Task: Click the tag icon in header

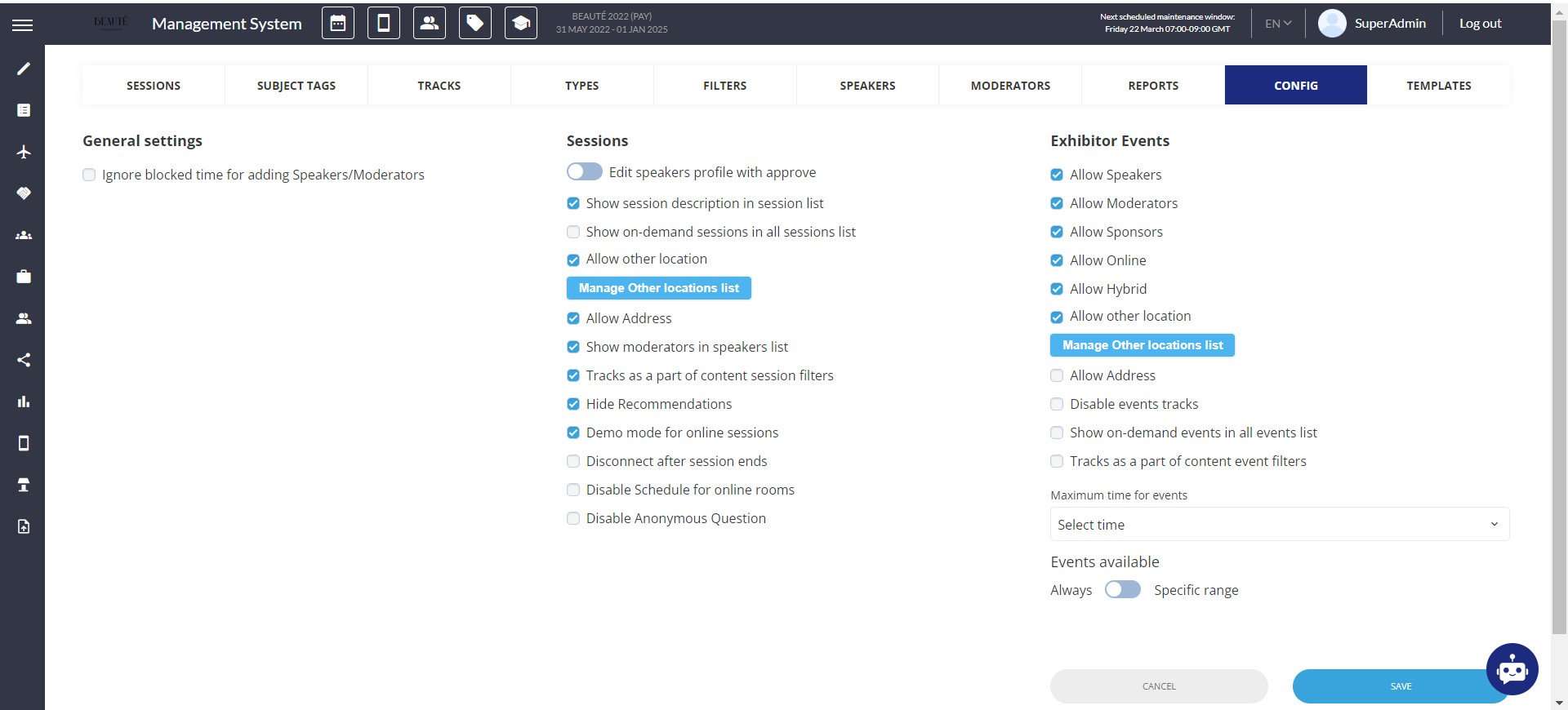Action: pos(475,23)
